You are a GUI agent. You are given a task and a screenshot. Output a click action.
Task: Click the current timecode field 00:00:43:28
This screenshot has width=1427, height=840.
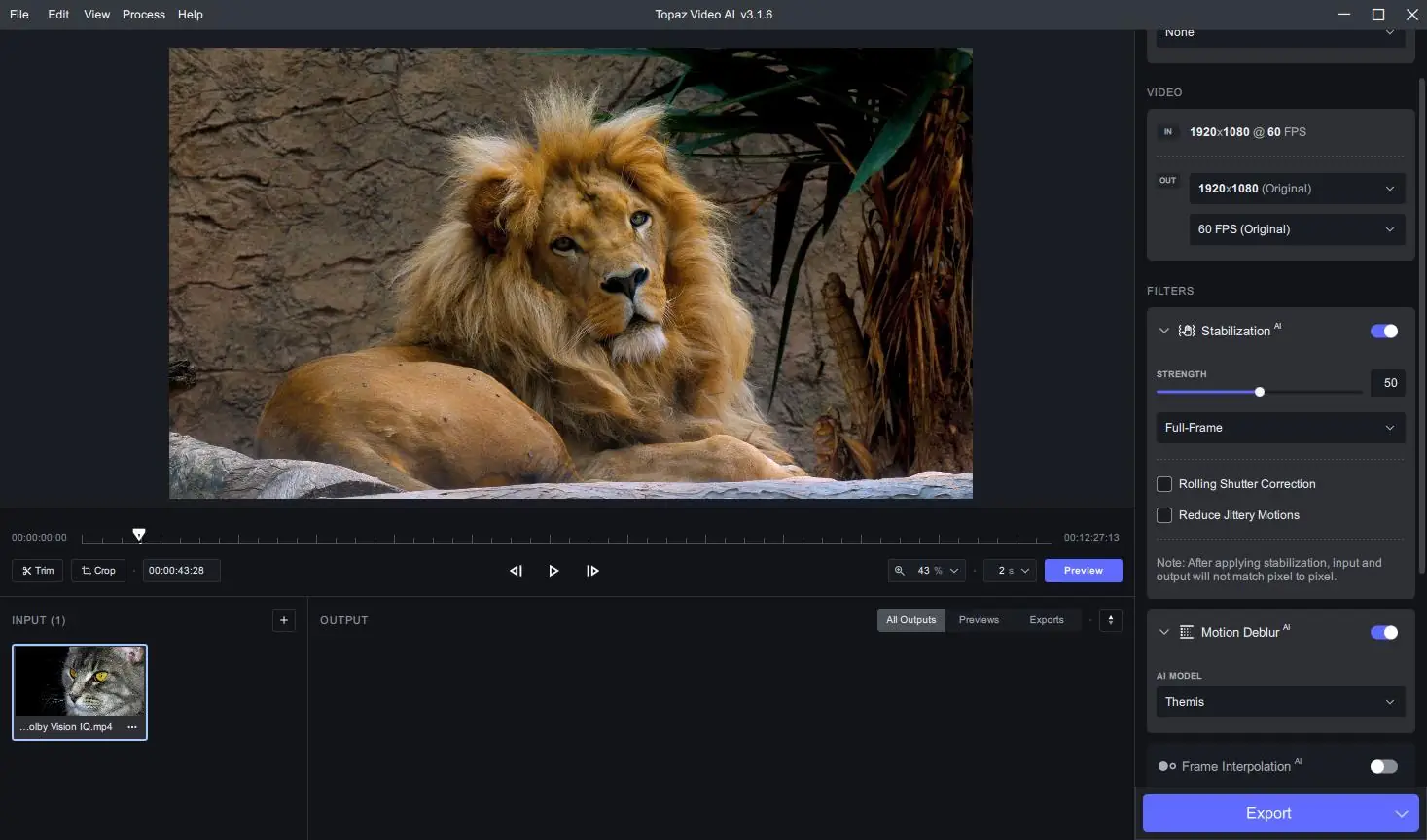[182, 571]
